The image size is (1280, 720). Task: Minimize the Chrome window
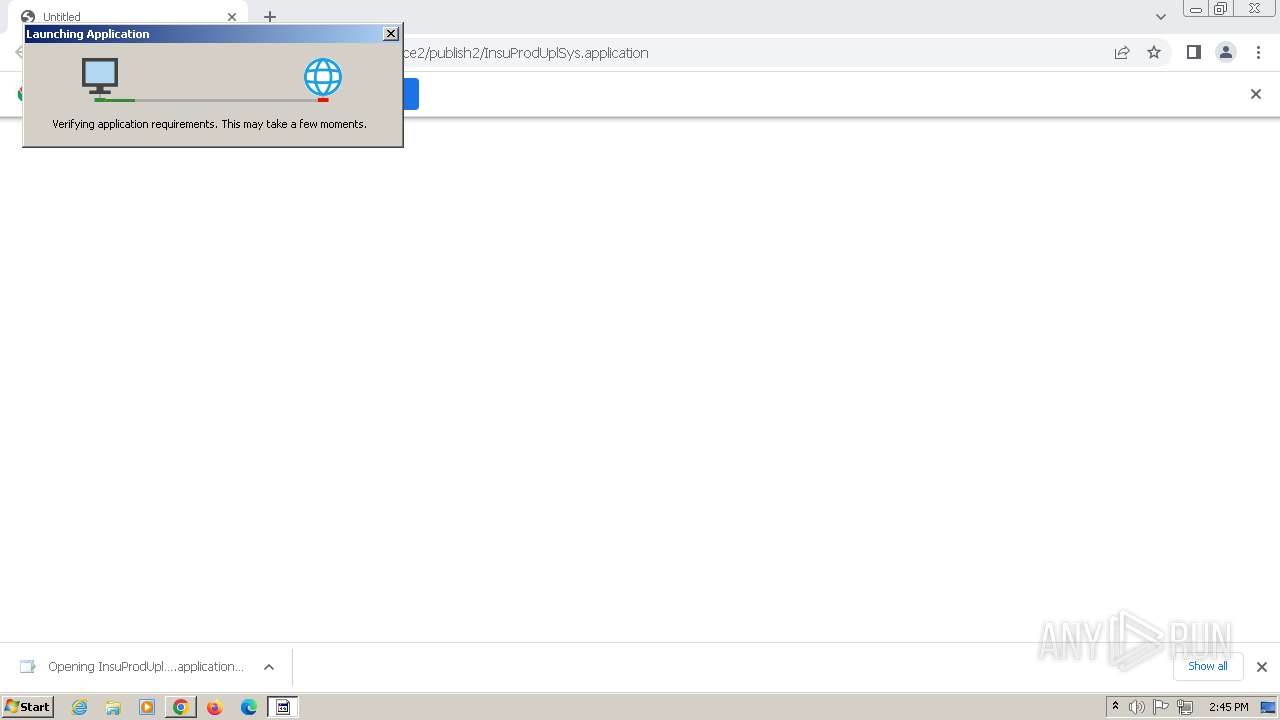coord(1195,9)
